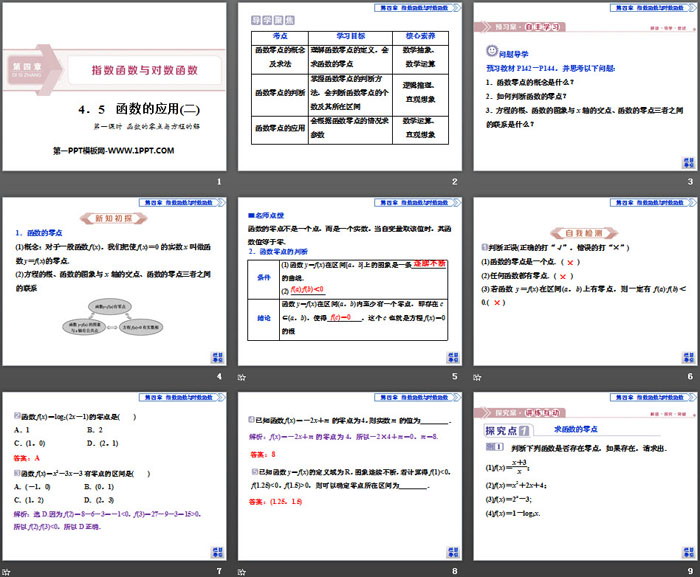Screen dimensions: 700x577
Task: Select slide 2 with the 考点 table
Action: click(350, 87)
